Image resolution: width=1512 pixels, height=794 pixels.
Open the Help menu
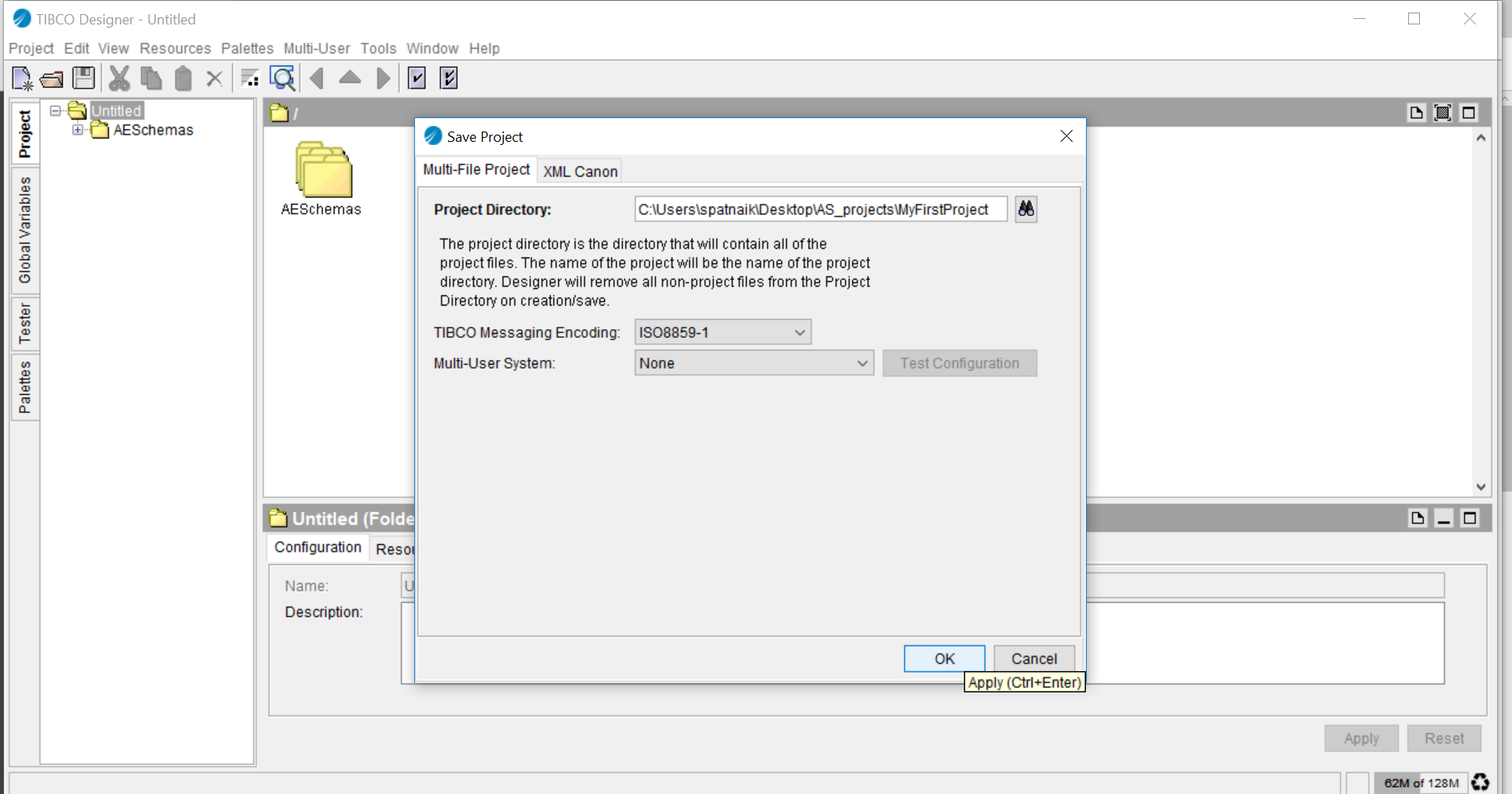(x=484, y=48)
